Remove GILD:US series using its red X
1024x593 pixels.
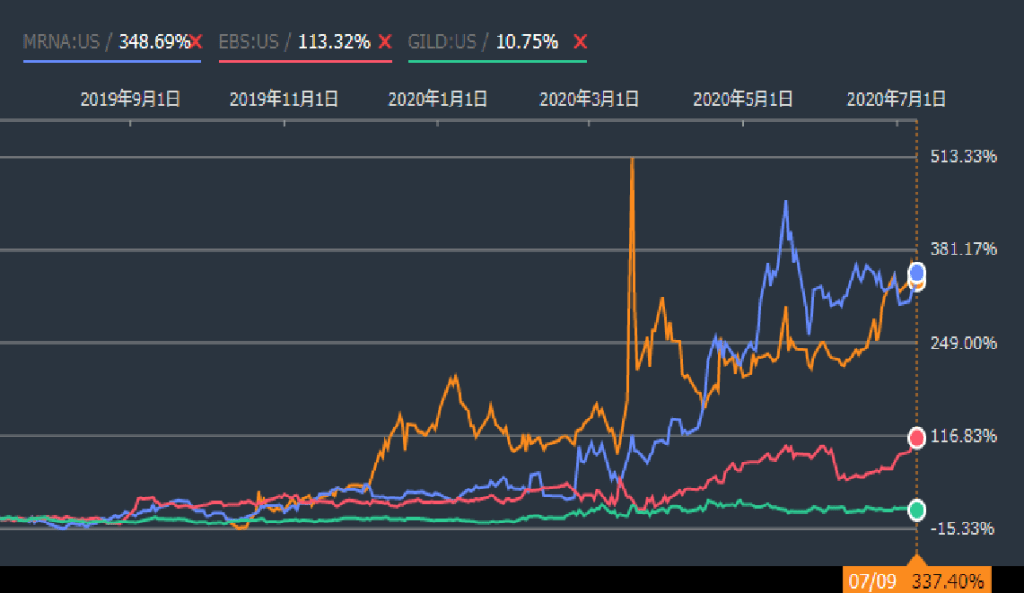point(580,42)
